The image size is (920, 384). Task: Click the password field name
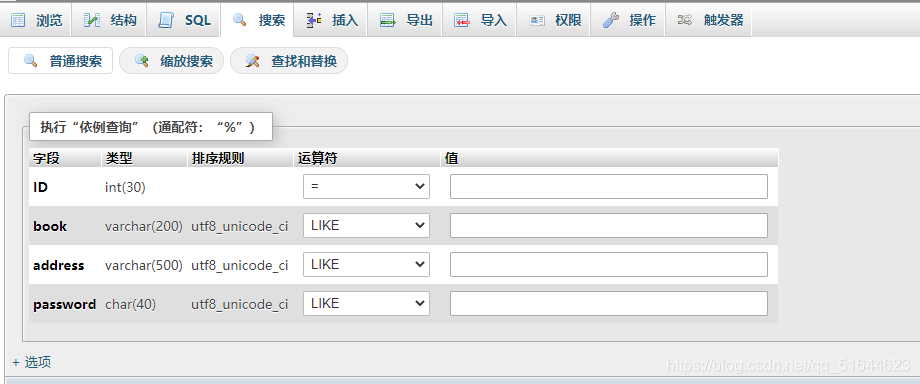coord(65,304)
